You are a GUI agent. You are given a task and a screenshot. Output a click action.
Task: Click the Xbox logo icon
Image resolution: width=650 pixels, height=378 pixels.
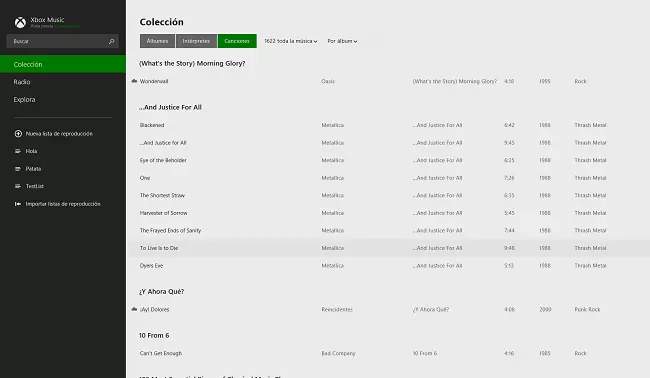[x=20, y=22]
